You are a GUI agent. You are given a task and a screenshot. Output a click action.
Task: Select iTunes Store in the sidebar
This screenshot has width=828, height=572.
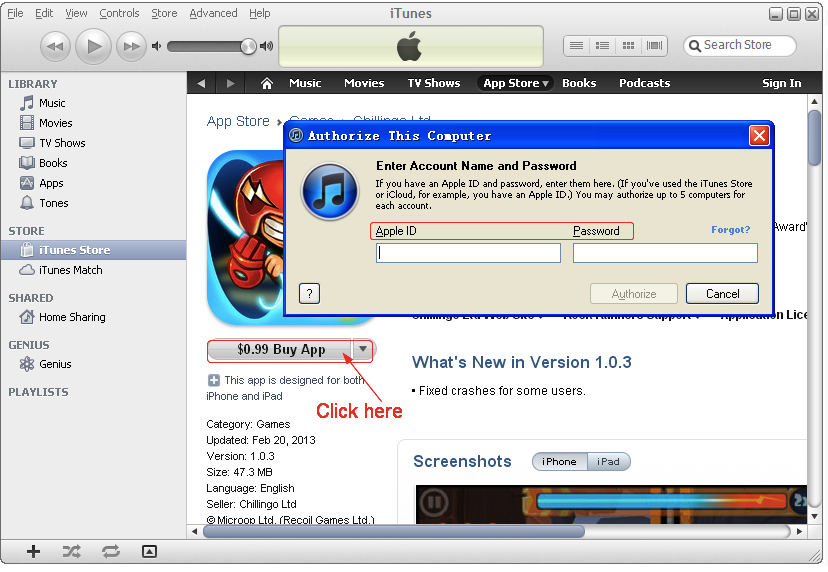93,250
